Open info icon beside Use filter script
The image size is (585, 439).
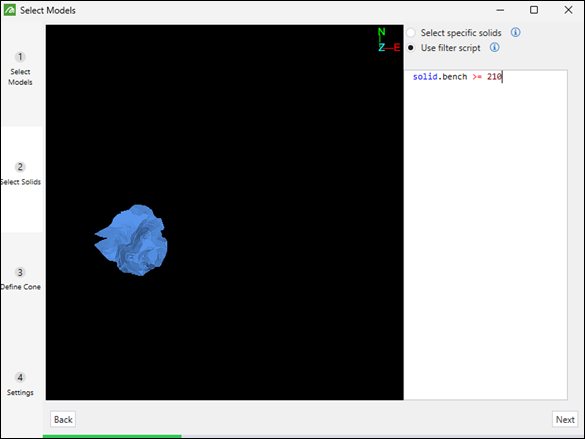point(494,47)
